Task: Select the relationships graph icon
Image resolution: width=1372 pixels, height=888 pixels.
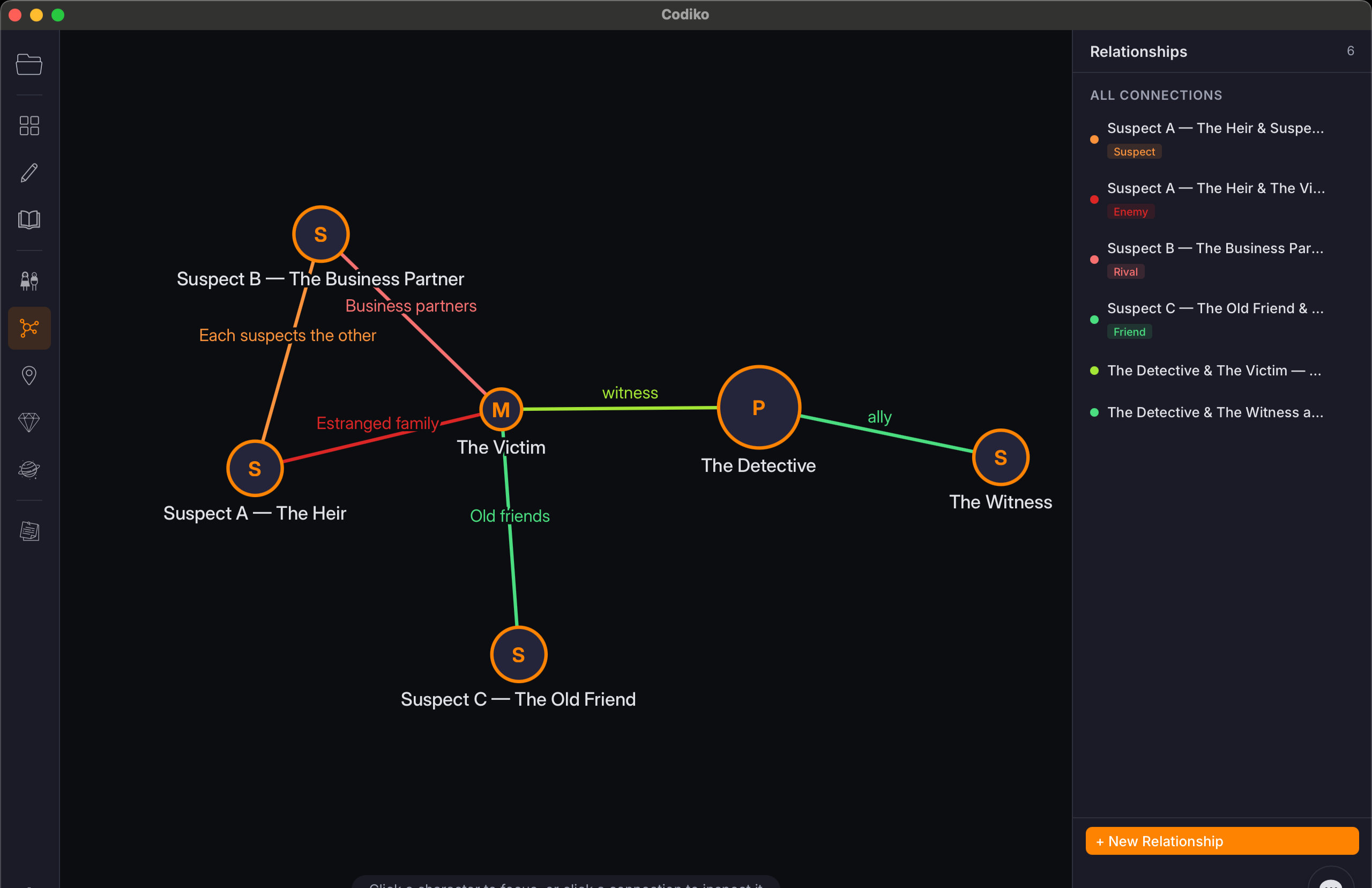Action: [29, 328]
